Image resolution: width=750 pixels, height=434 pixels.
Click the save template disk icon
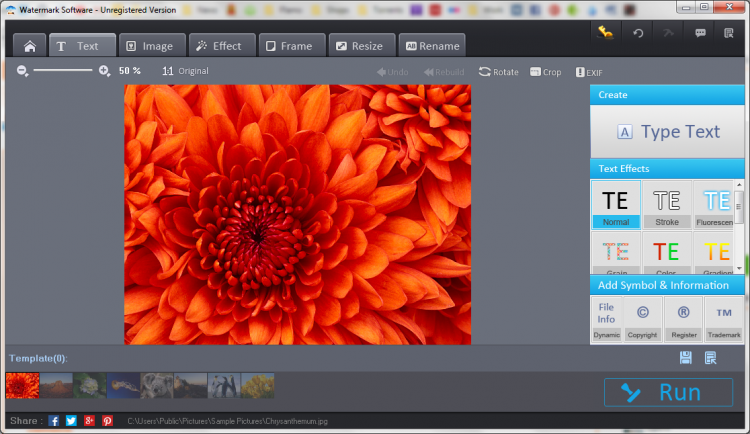pos(685,358)
